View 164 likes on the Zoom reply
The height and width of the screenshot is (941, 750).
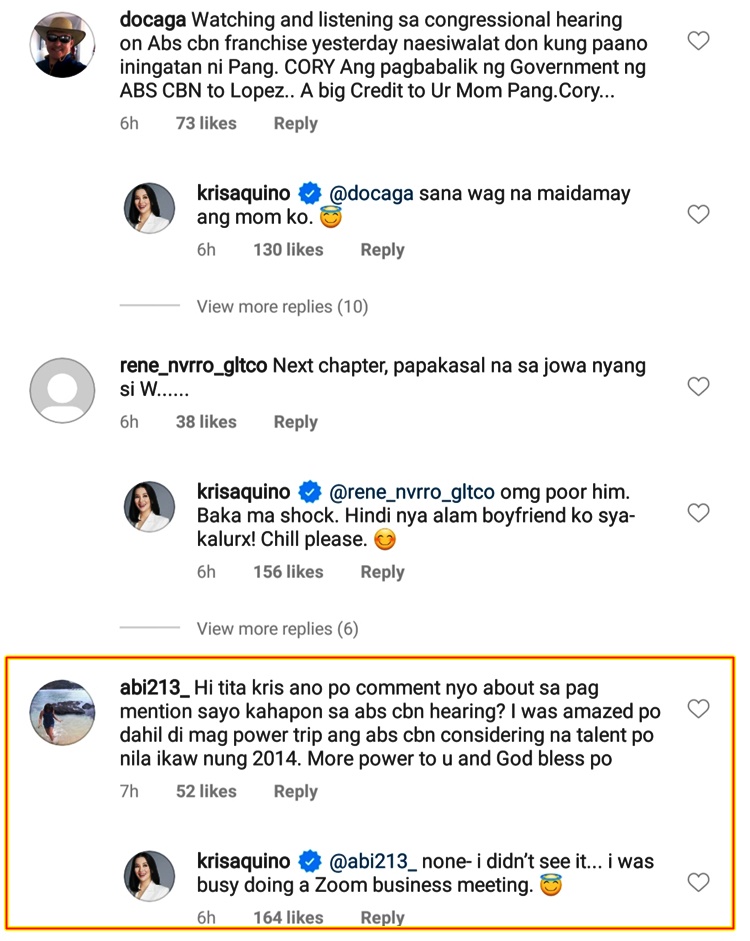pos(288,917)
